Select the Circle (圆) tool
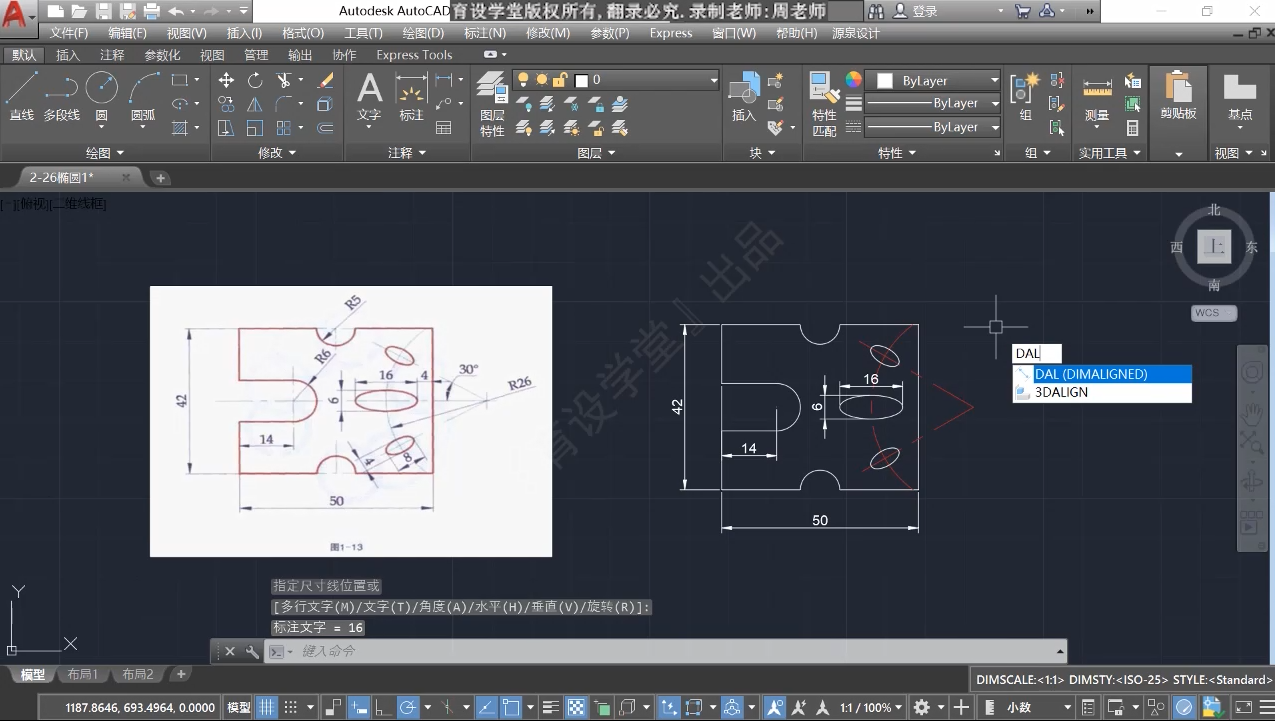This screenshot has height=721, width=1275. pyautogui.click(x=101, y=96)
